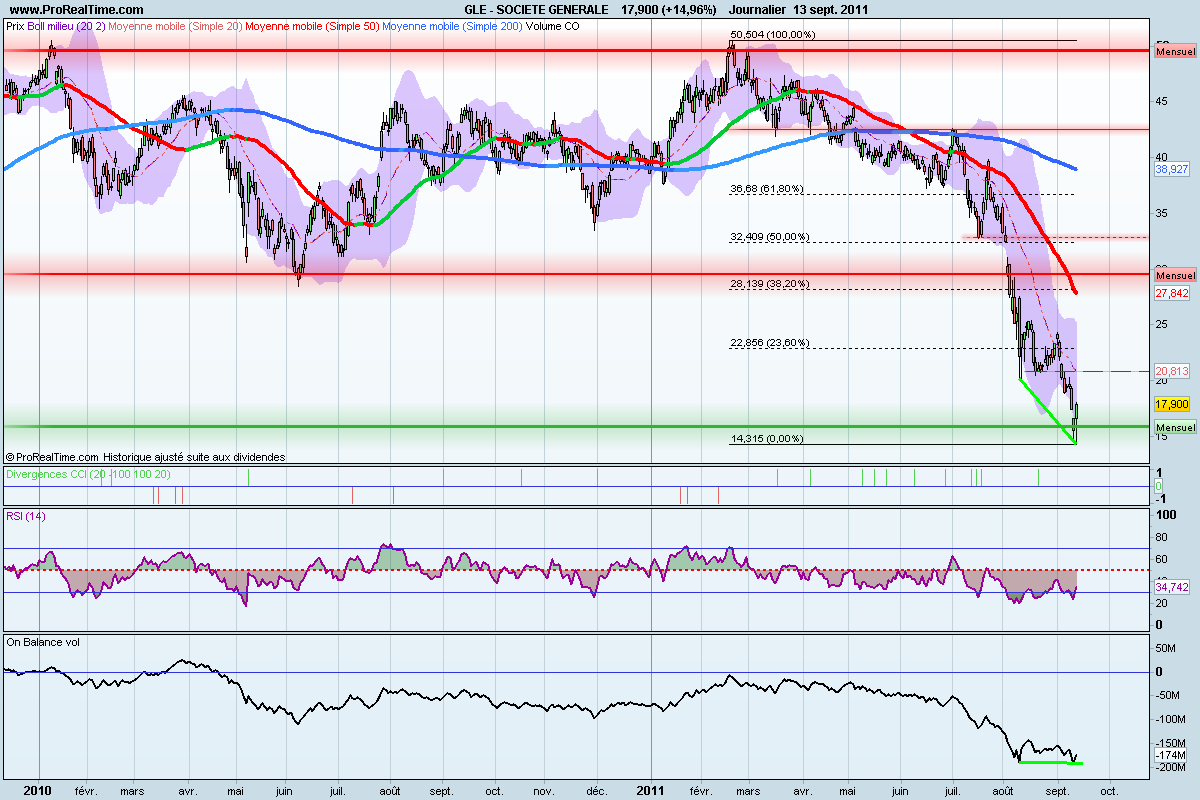
Task: Select the GLE - SOCIETE GENERALE title
Action: [x=536, y=9]
